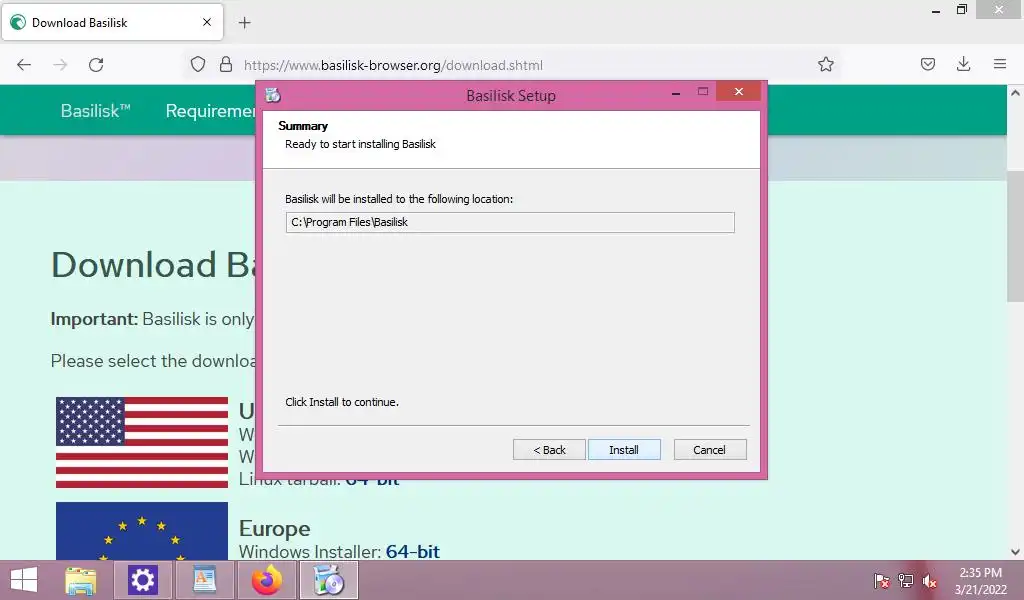Click the Basilisk Setup title bar icon
Screen dimensions: 1024x600
[x=273, y=95]
